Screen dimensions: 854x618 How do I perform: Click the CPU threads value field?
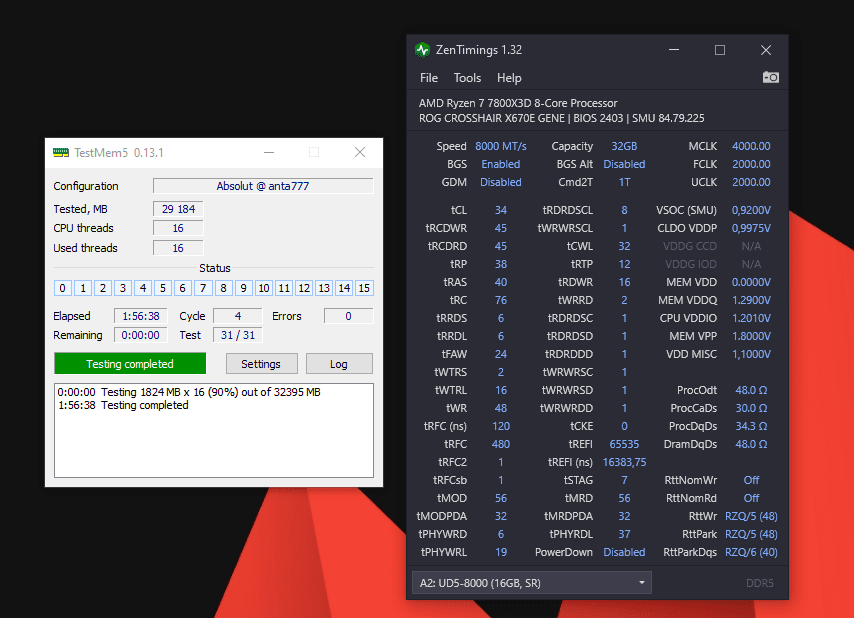click(x=178, y=228)
